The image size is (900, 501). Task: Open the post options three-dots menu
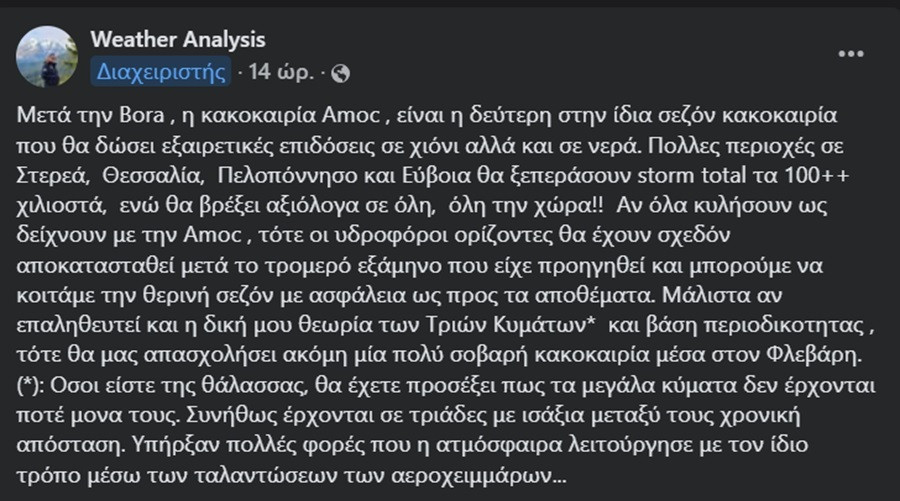click(x=851, y=54)
